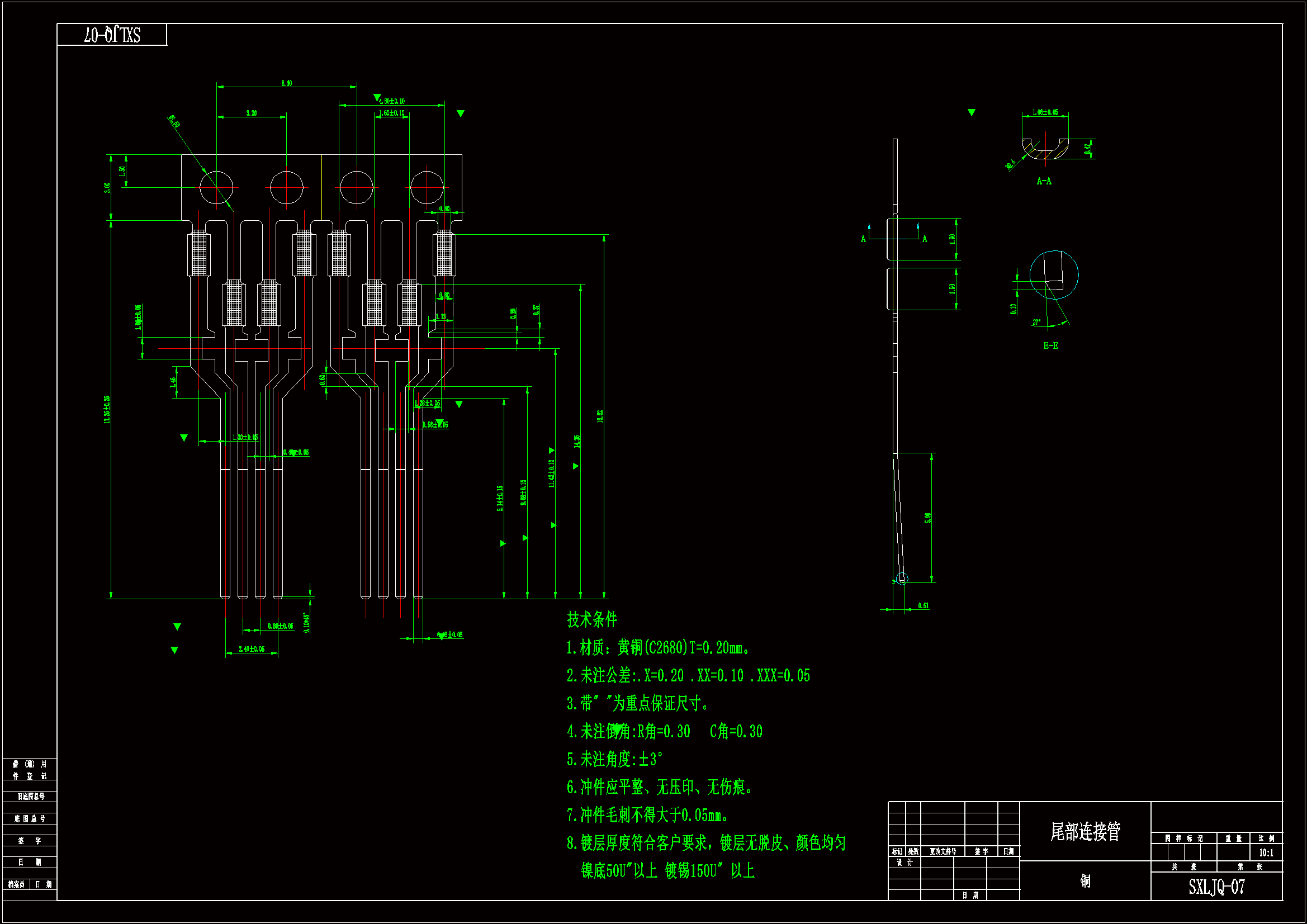The image size is (1307, 924).
Task: Click the mirrored SXLJQ-07 label at top-left
Action: pos(112,35)
